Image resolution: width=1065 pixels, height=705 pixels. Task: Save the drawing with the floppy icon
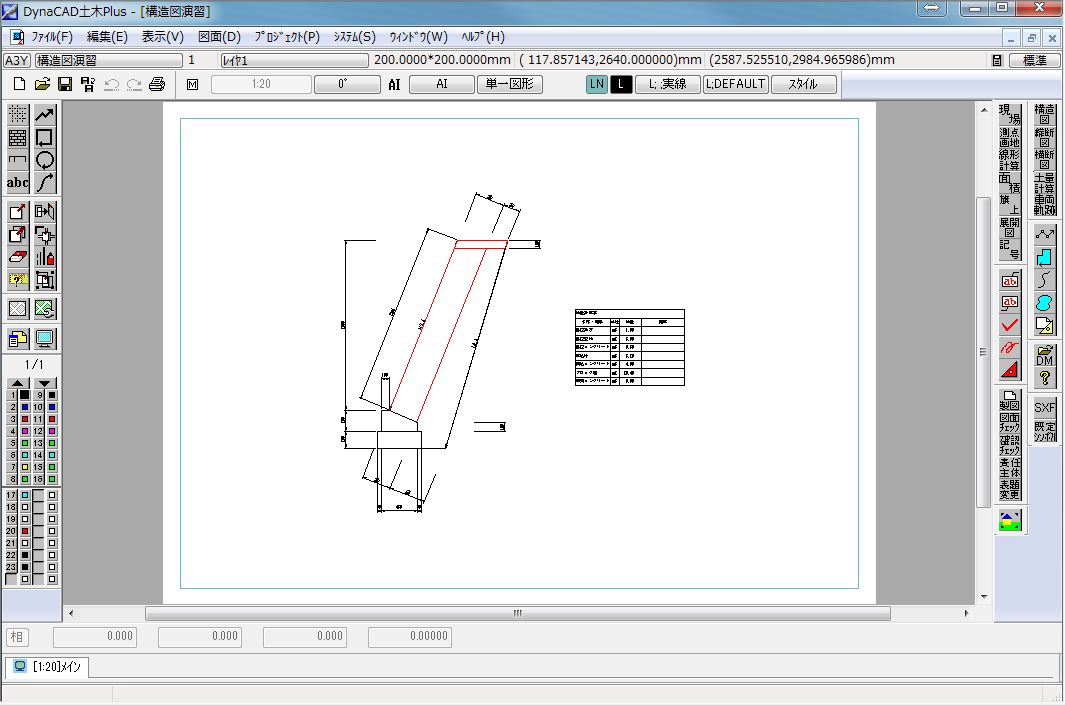click(x=65, y=84)
